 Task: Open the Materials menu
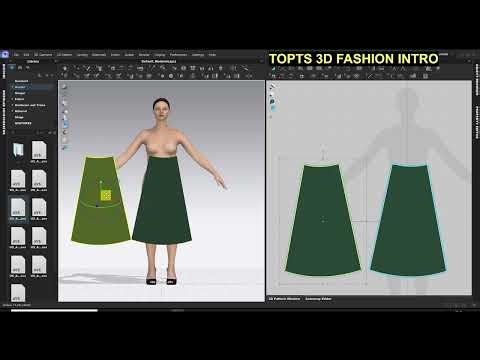[99, 55]
